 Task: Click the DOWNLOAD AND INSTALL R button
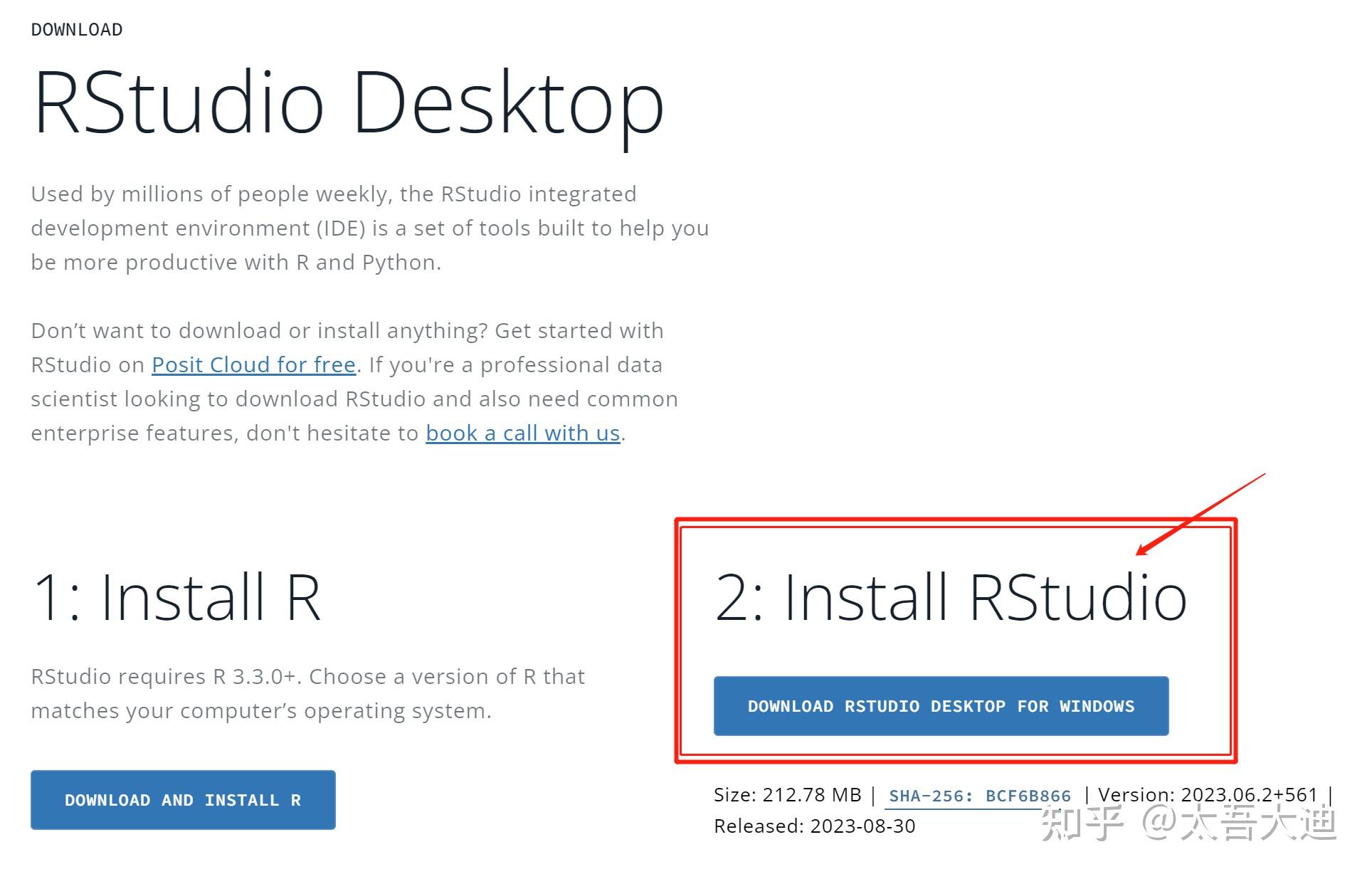182,800
